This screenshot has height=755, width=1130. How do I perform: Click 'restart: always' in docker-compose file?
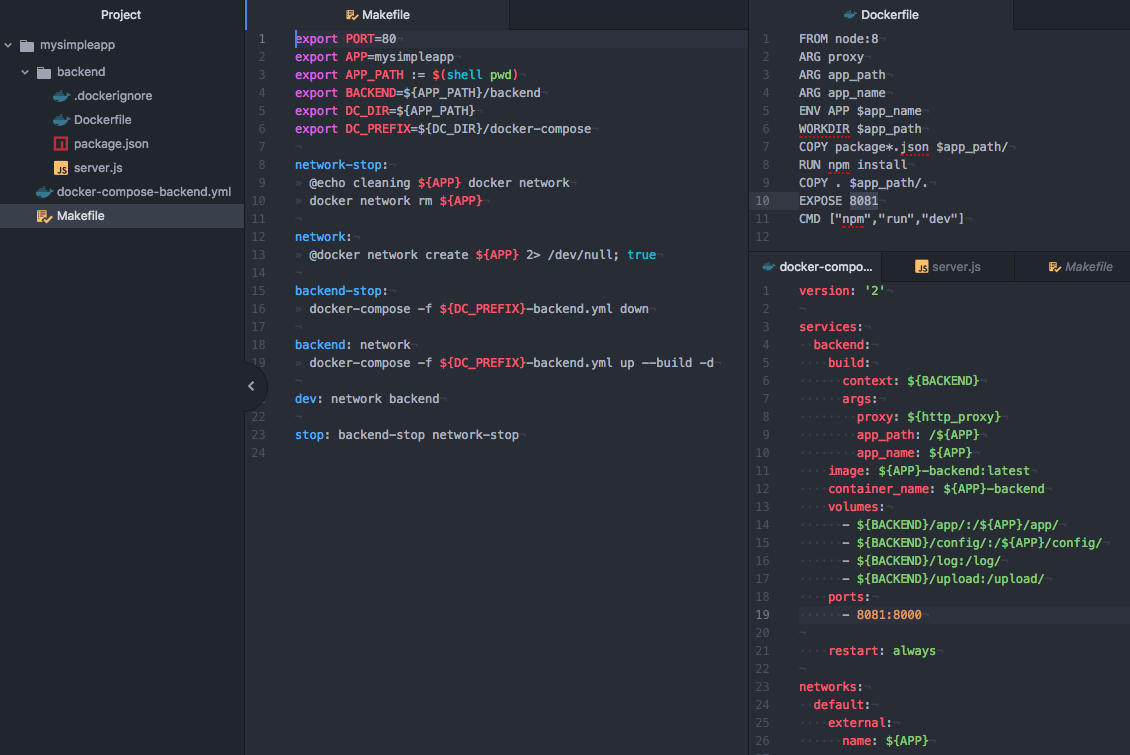tap(881, 651)
